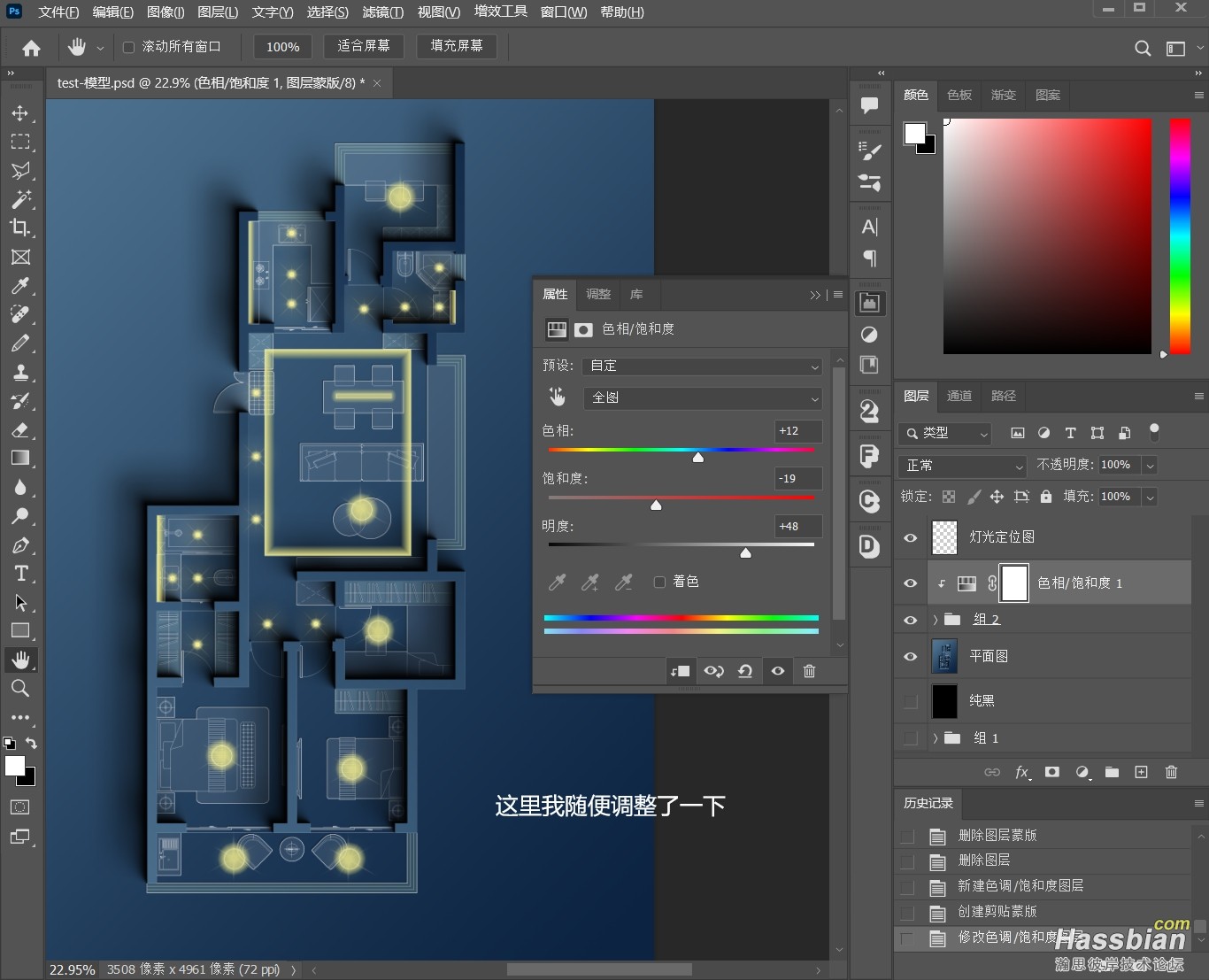
Task: Create a new layer icon
Action: point(1142,772)
